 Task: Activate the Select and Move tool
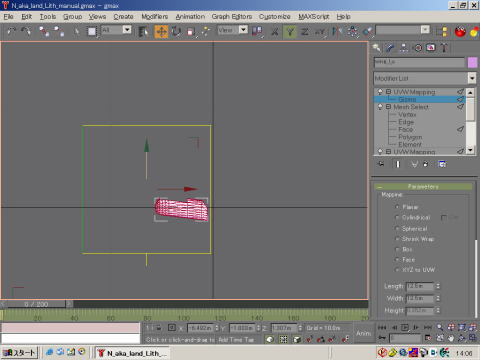point(161,31)
